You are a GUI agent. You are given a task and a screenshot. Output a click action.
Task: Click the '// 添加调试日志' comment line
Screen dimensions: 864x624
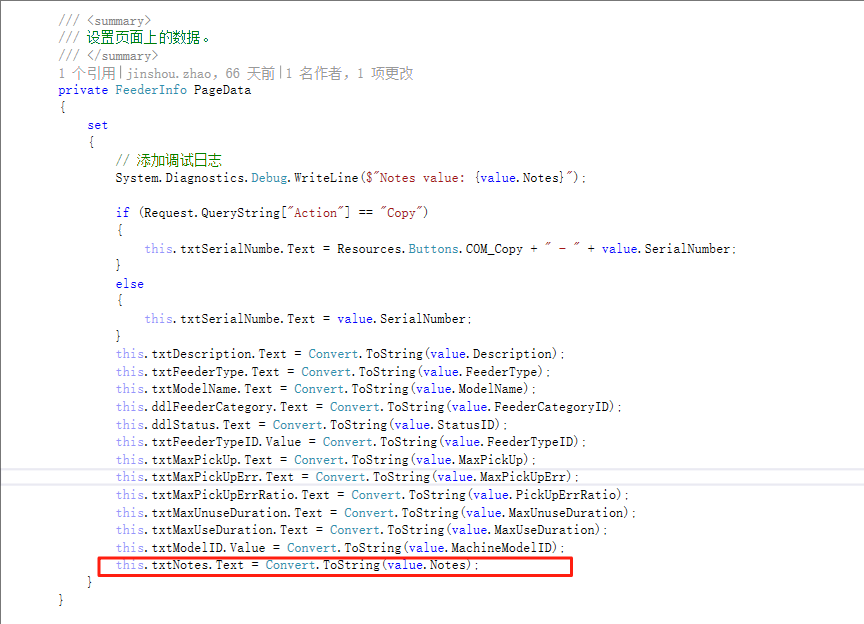(x=169, y=160)
